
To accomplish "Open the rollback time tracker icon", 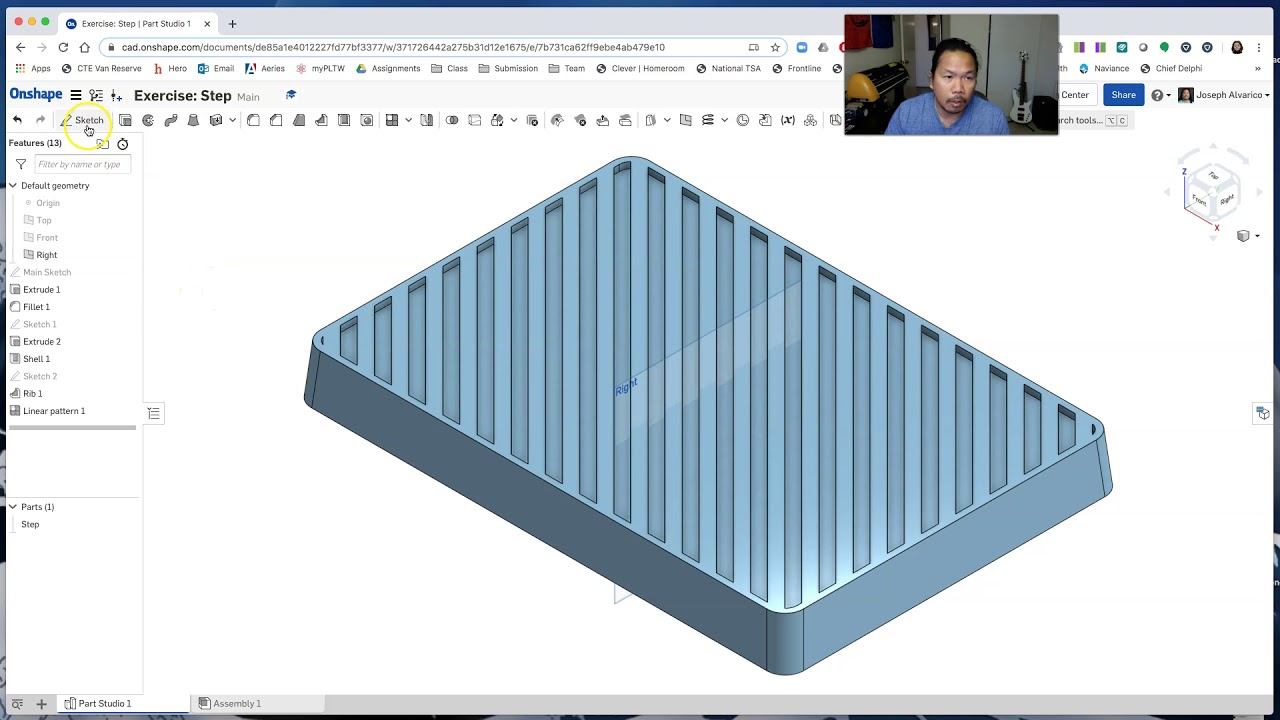I will (x=123, y=144).
